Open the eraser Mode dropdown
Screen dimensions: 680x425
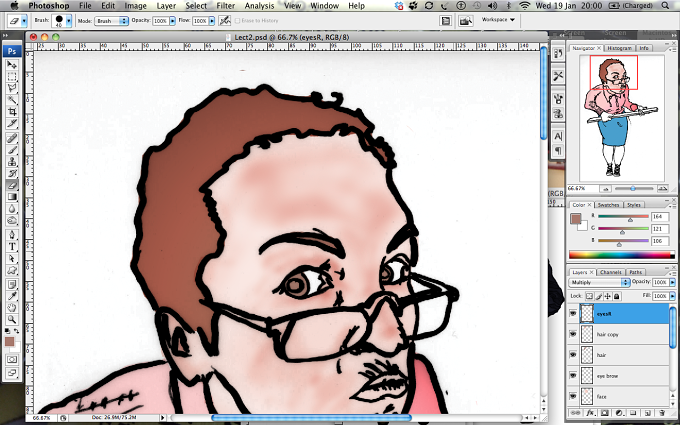[111, 21]
